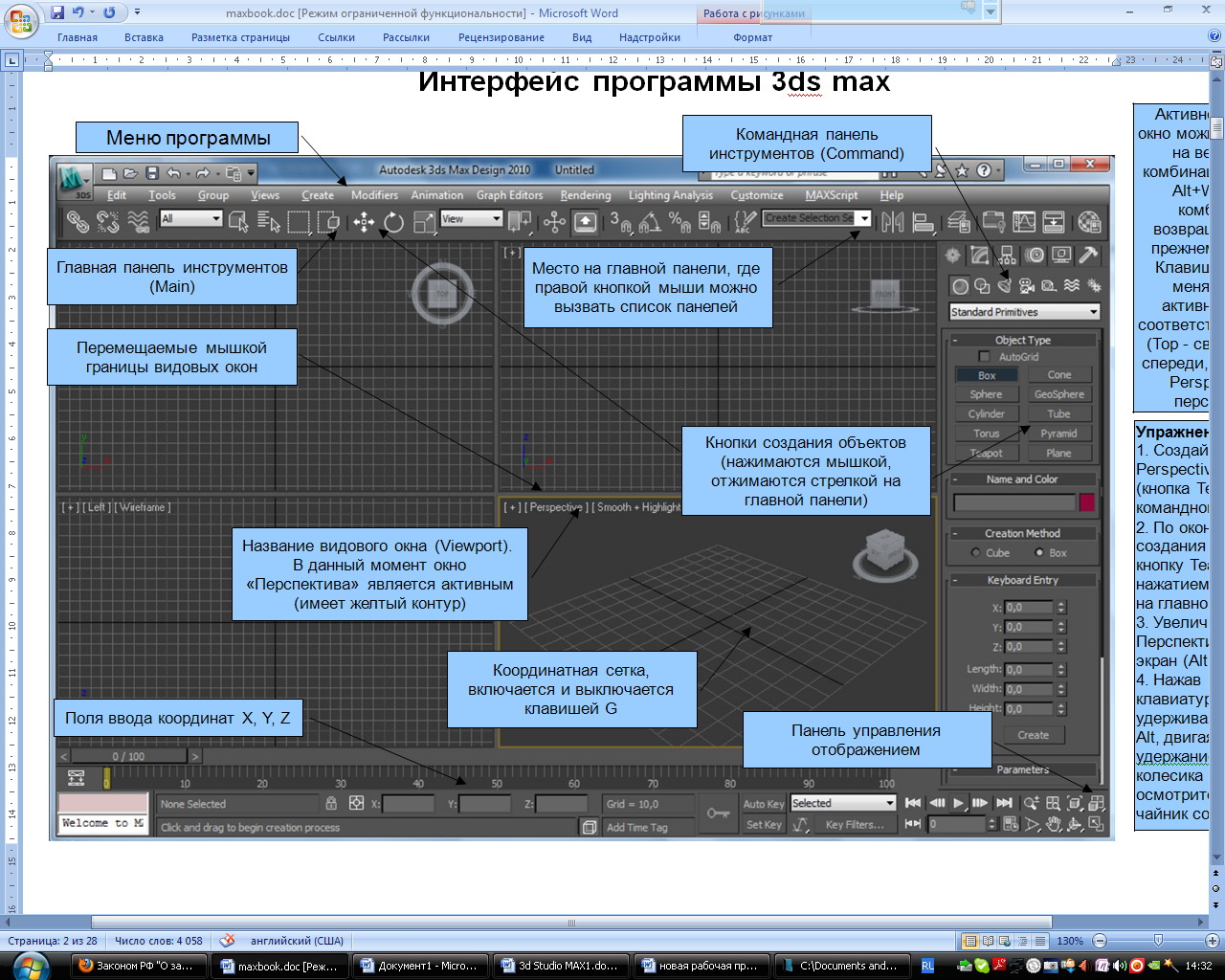1225x980 pixels.
Task: Open the View coordinate system dropdown
Action: tap(471, 219)
